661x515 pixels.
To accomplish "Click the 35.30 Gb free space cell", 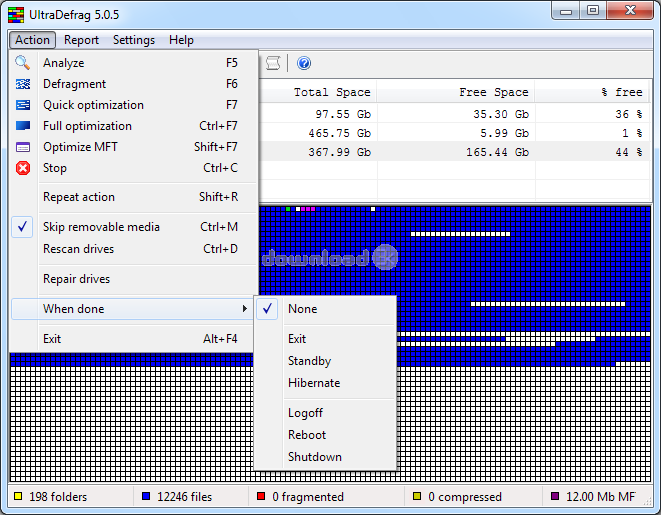I will pyautogui.click(x=501, y=114).
